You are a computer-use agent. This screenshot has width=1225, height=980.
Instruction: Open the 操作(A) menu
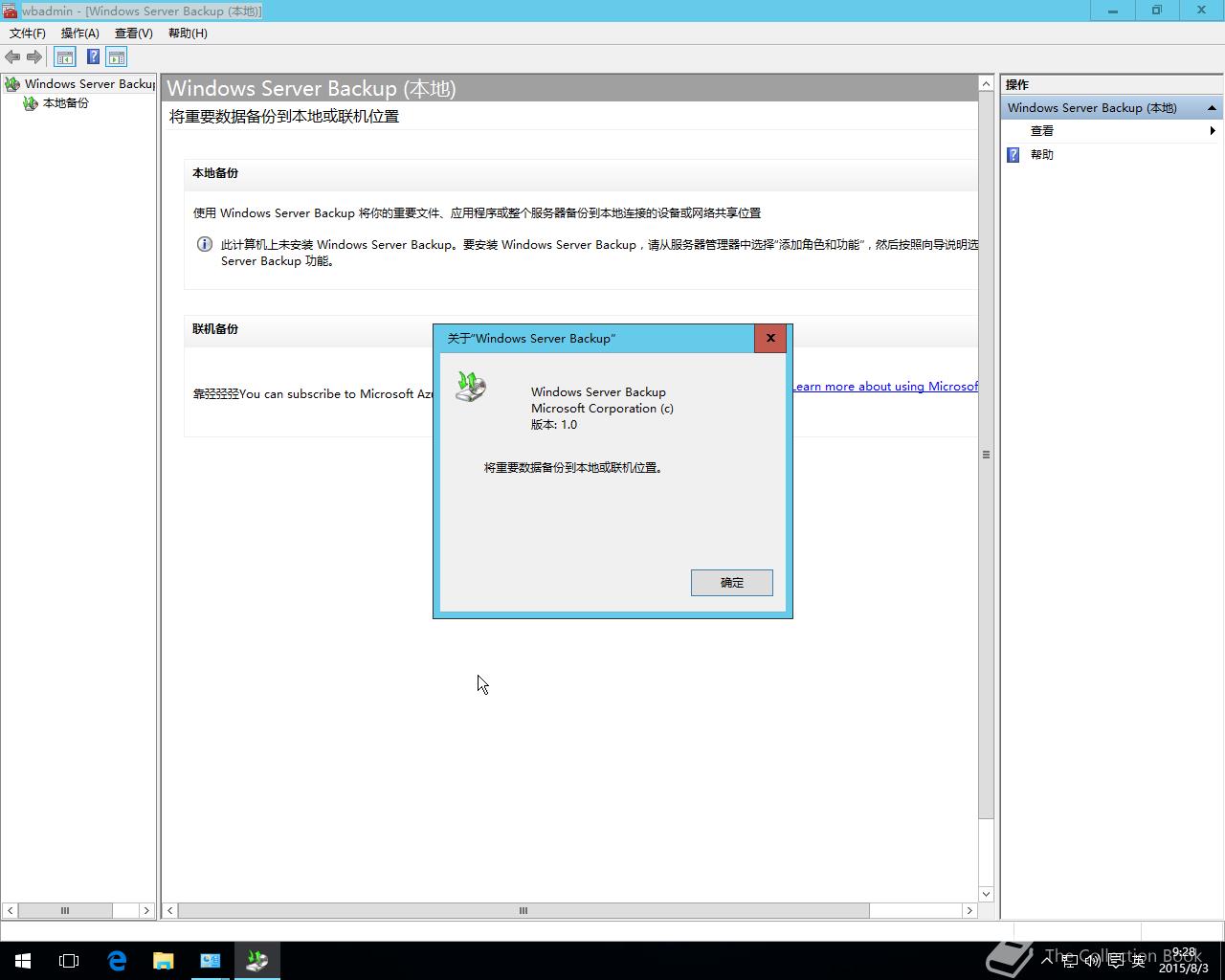[x=80, y=33]
